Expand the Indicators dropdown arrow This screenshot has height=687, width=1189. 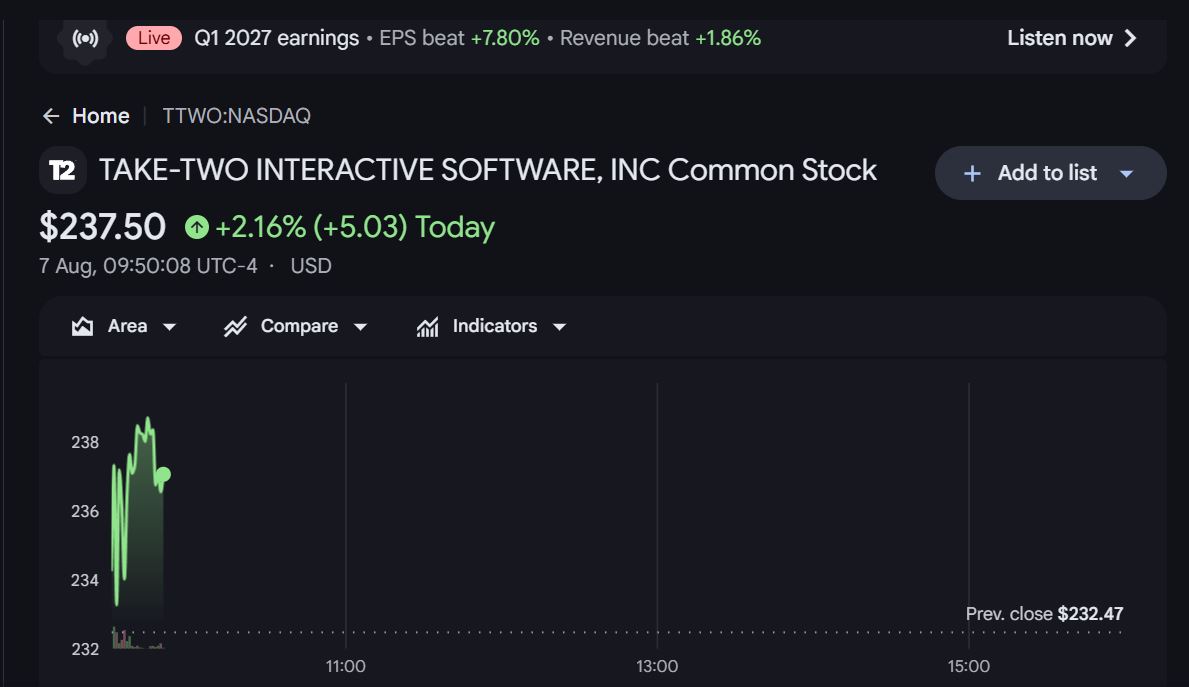coord(560,327)
